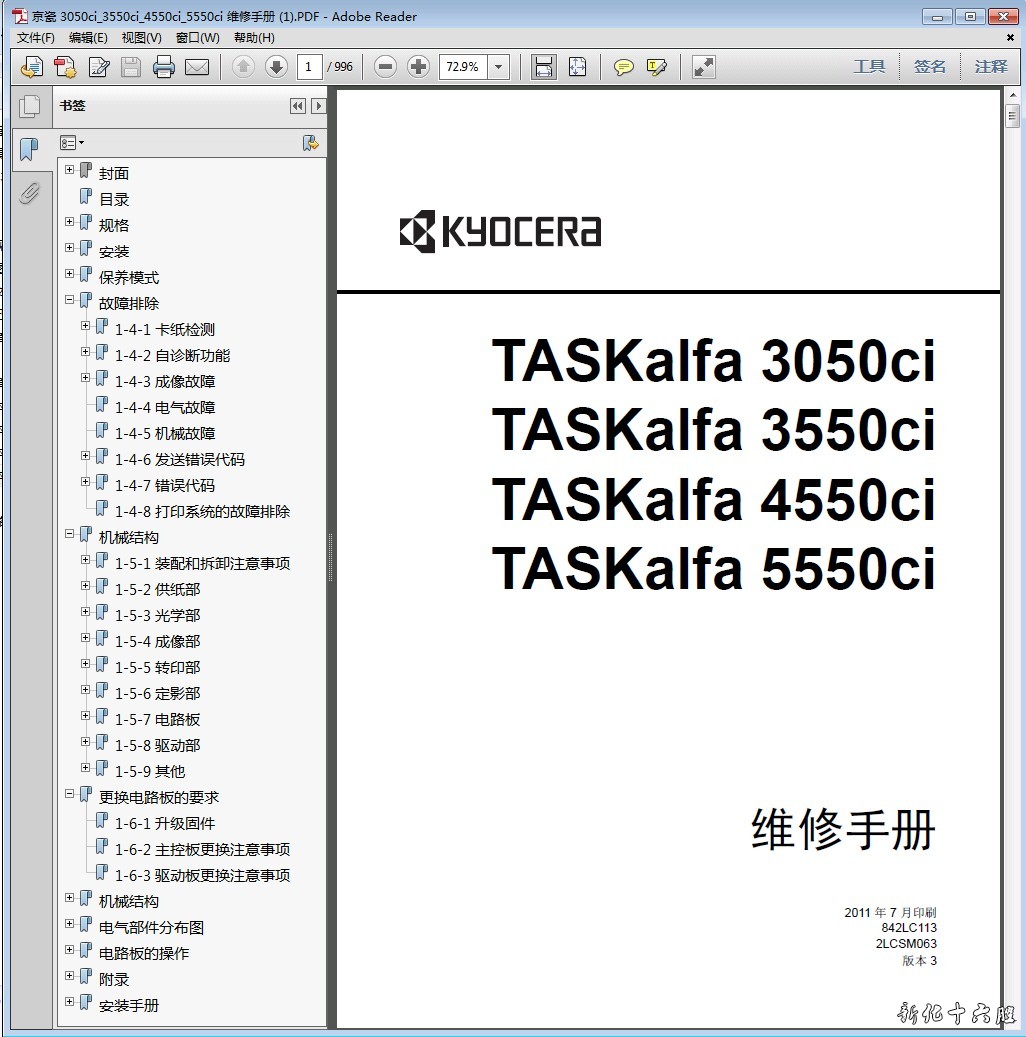Collapse the 故障排除 bookmark section

[x=70, y=301]
